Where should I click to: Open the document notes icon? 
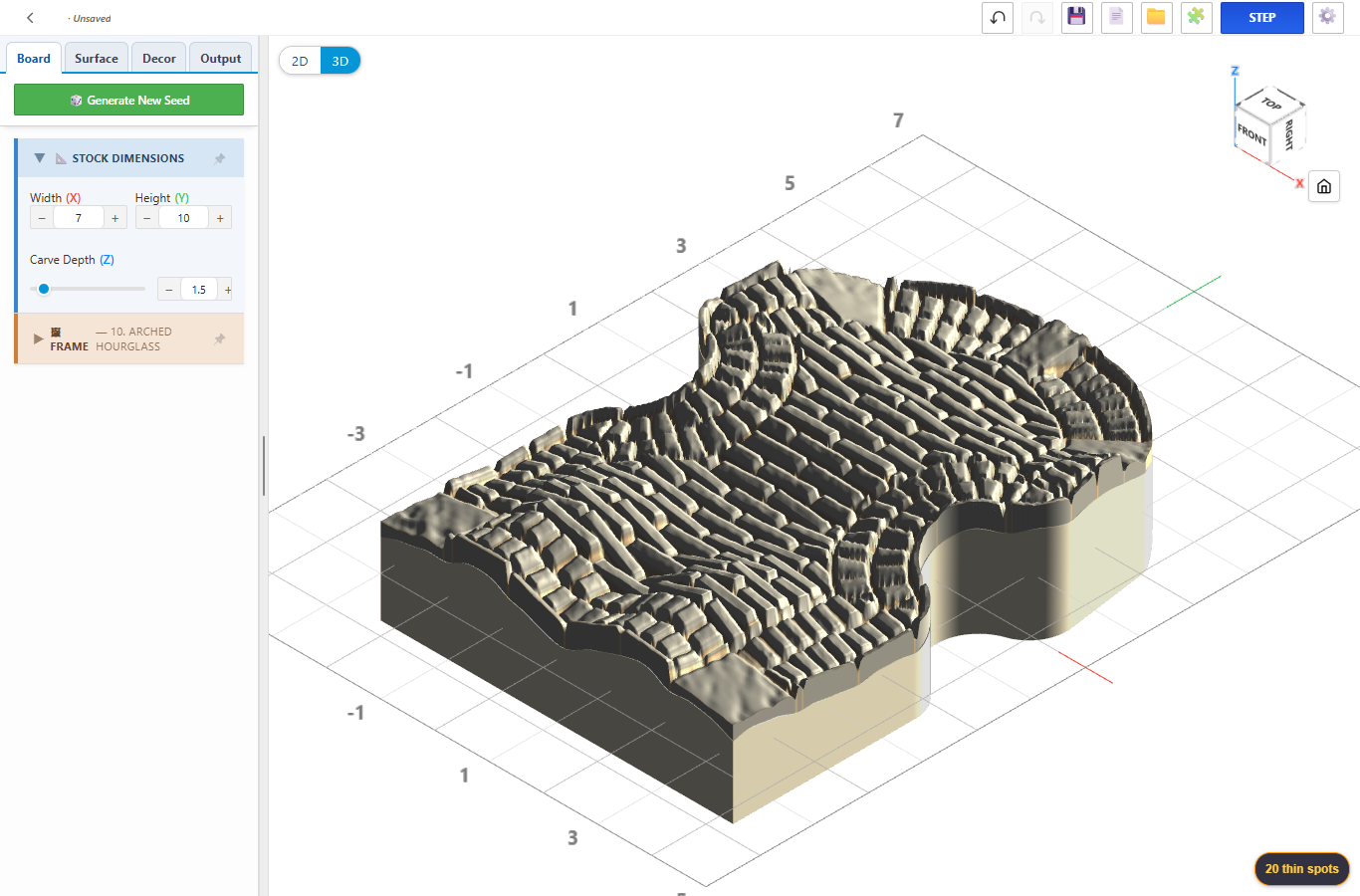[1116, 18]
